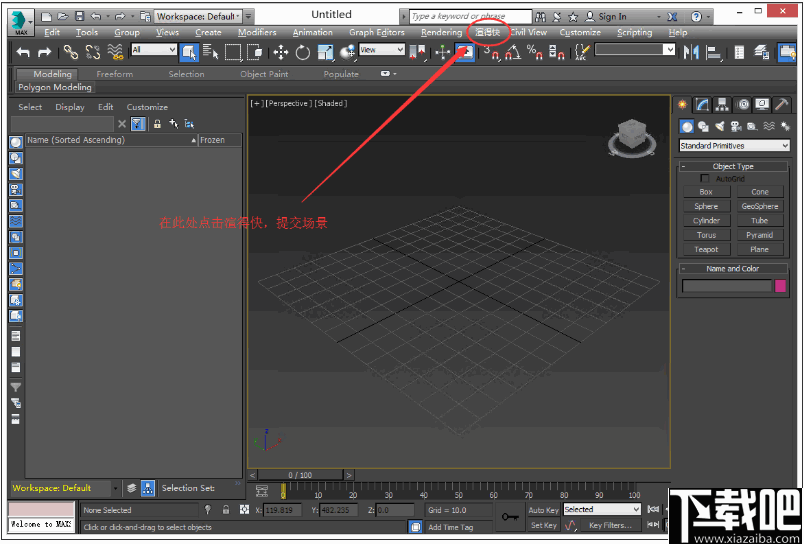Click the Undo arrow in main toolbar
This screenshot has height=544, width=804.
(22, 52)
